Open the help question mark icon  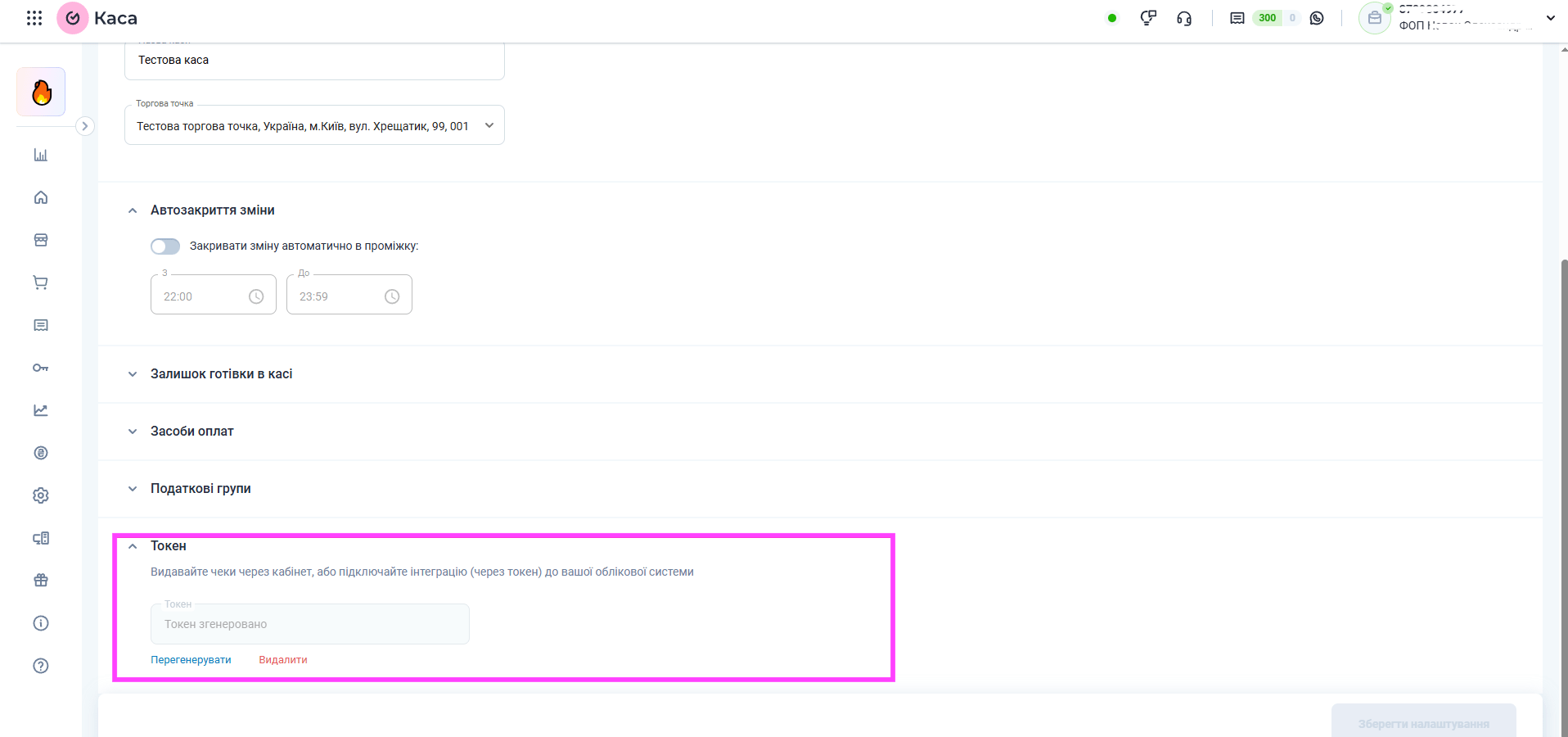pyautogui.click(x=41, y=666)
